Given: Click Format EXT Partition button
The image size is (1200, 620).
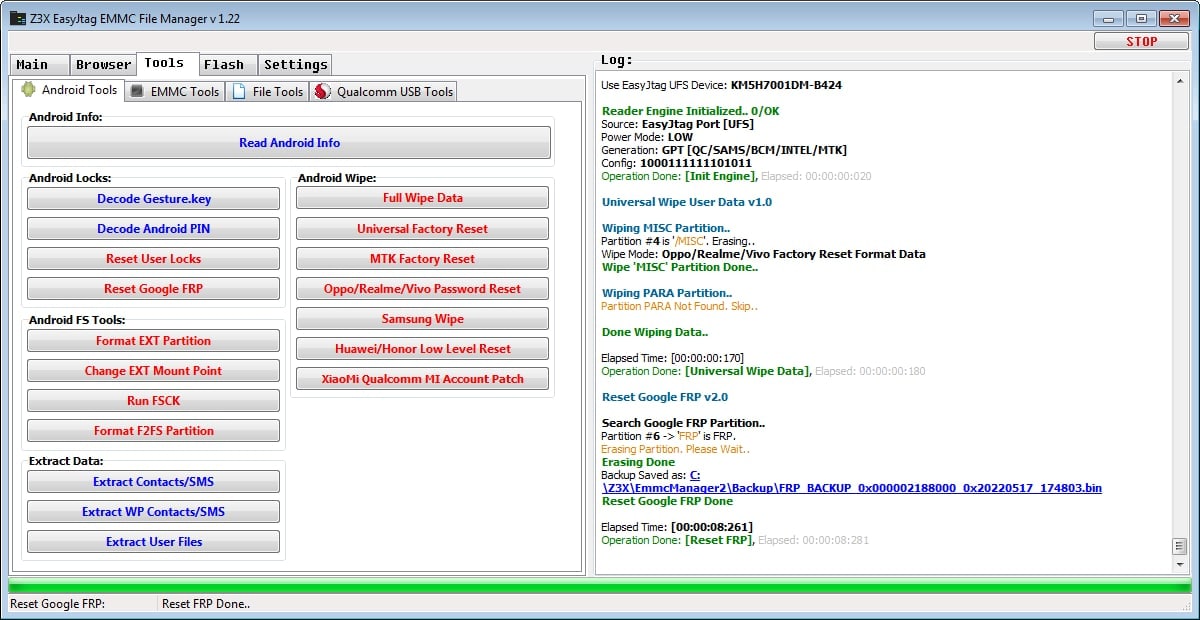Looking at the screenshot, I should pyautogui.click(x=153, y=341).
